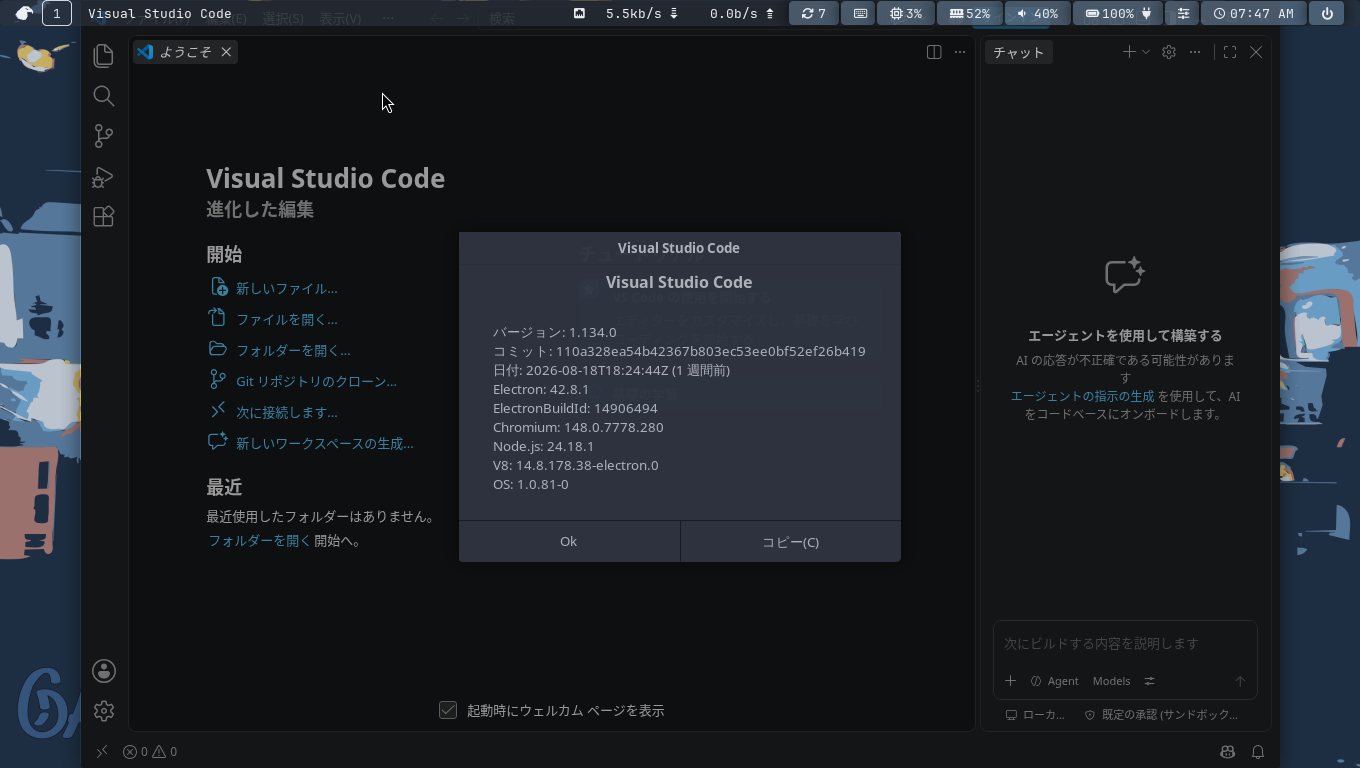
Task: Open the system settings sliders in top bar
Action: (1183, 14)
